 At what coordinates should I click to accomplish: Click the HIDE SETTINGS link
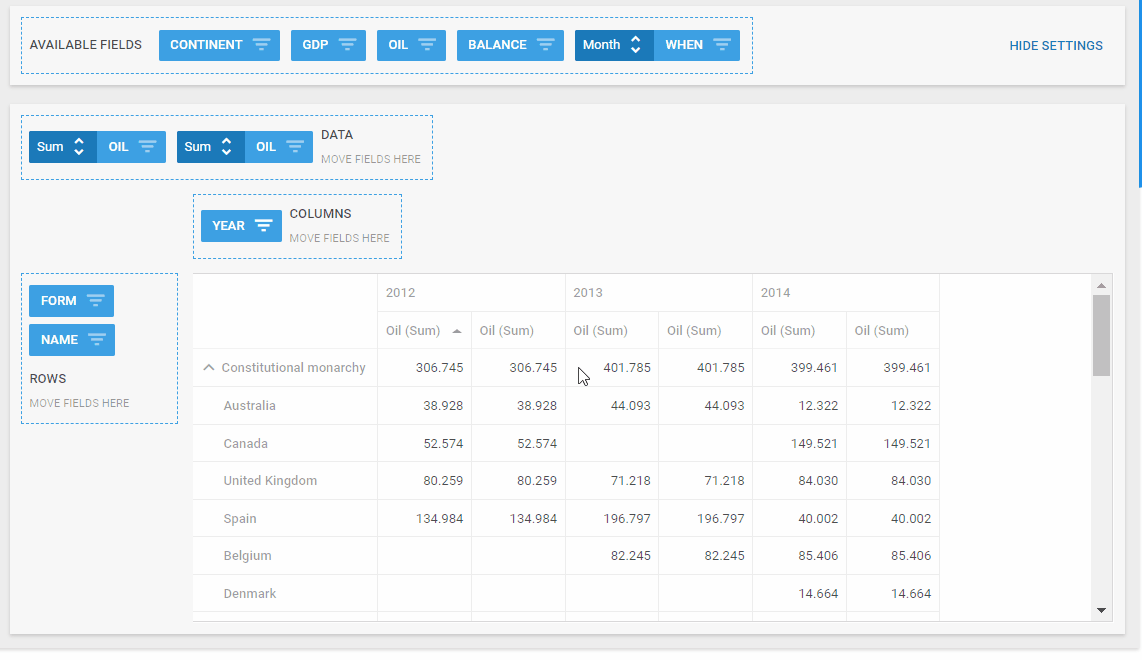(1055, 46)
